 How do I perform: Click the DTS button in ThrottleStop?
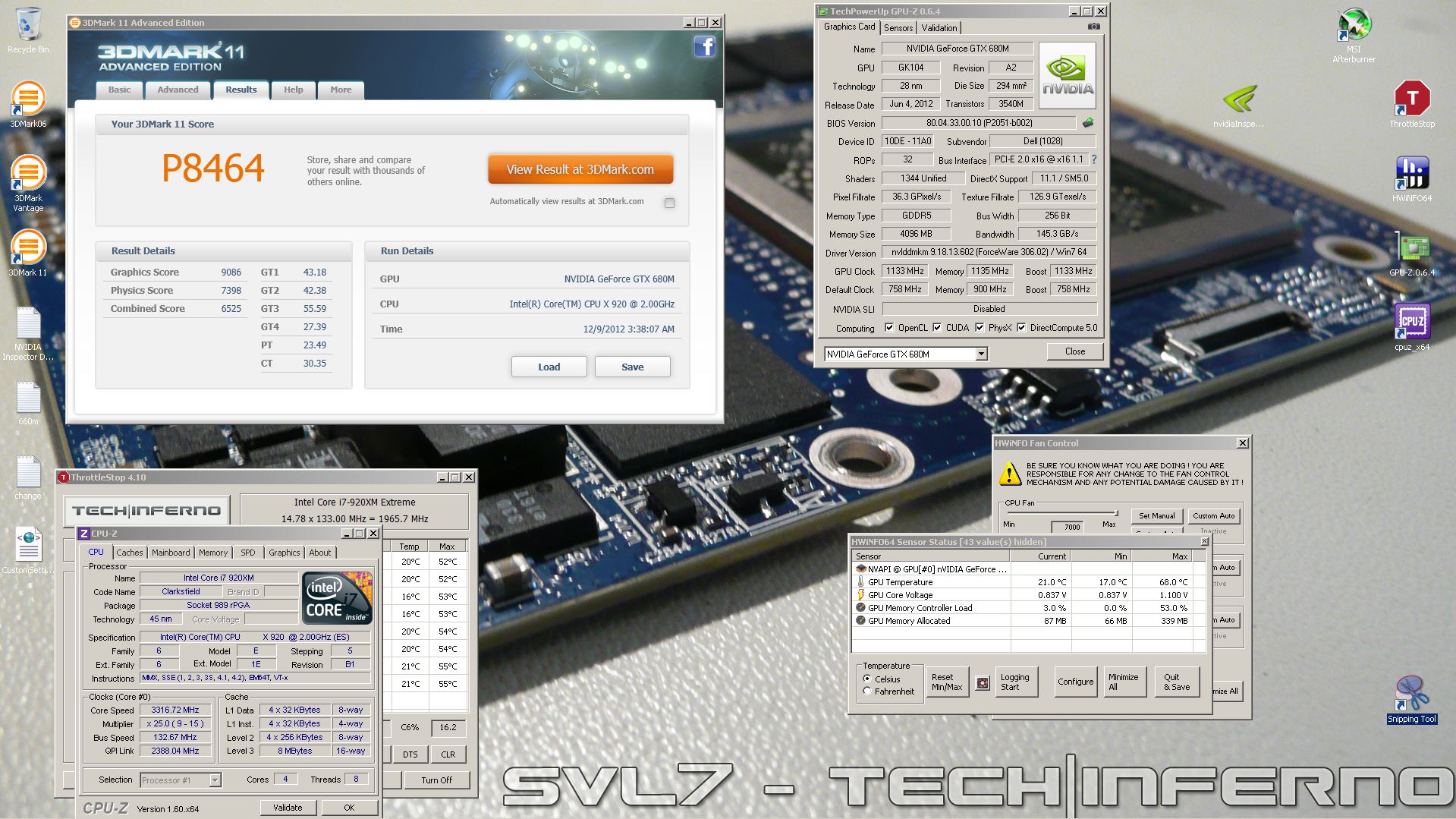coord(410,754)
